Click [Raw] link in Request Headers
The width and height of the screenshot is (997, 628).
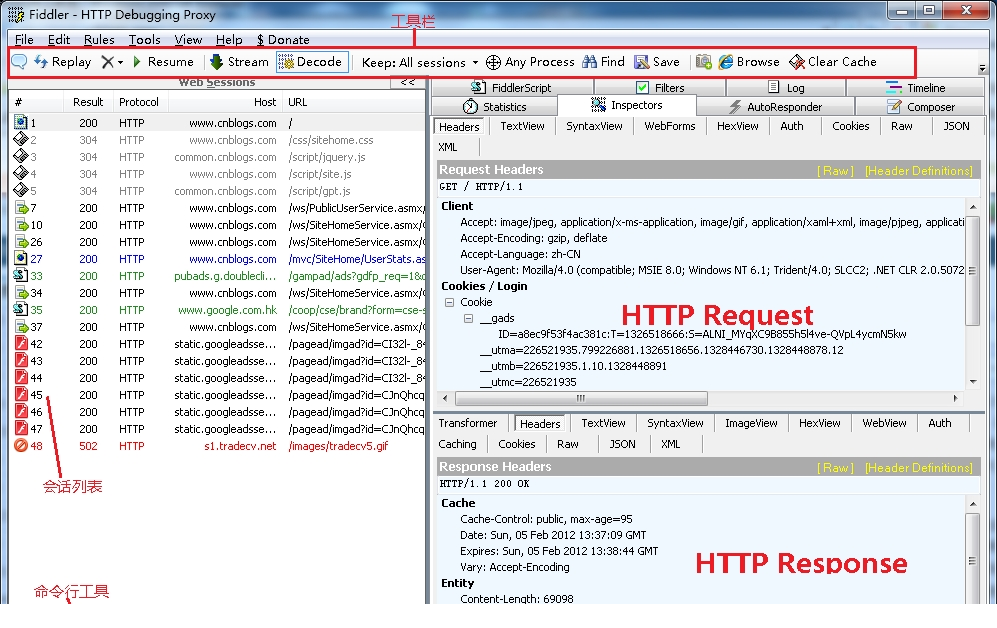[835, 170]
